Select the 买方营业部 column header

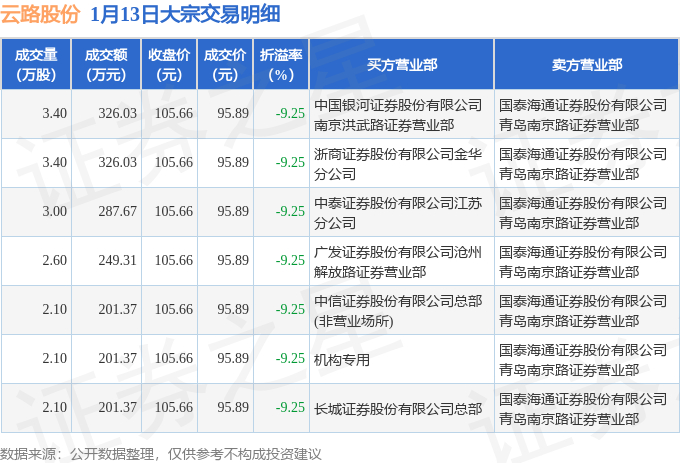(x=402, y=65)
